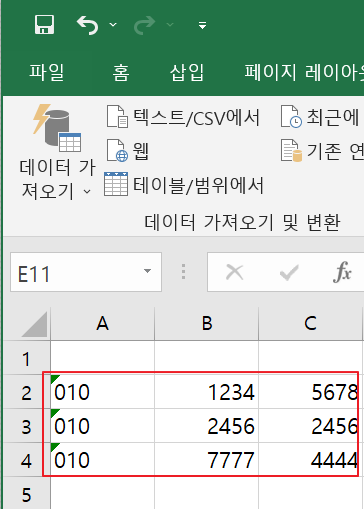The image size is (364, 509).
Task: Click empty cell B1
Action: (x=207, y=358)
